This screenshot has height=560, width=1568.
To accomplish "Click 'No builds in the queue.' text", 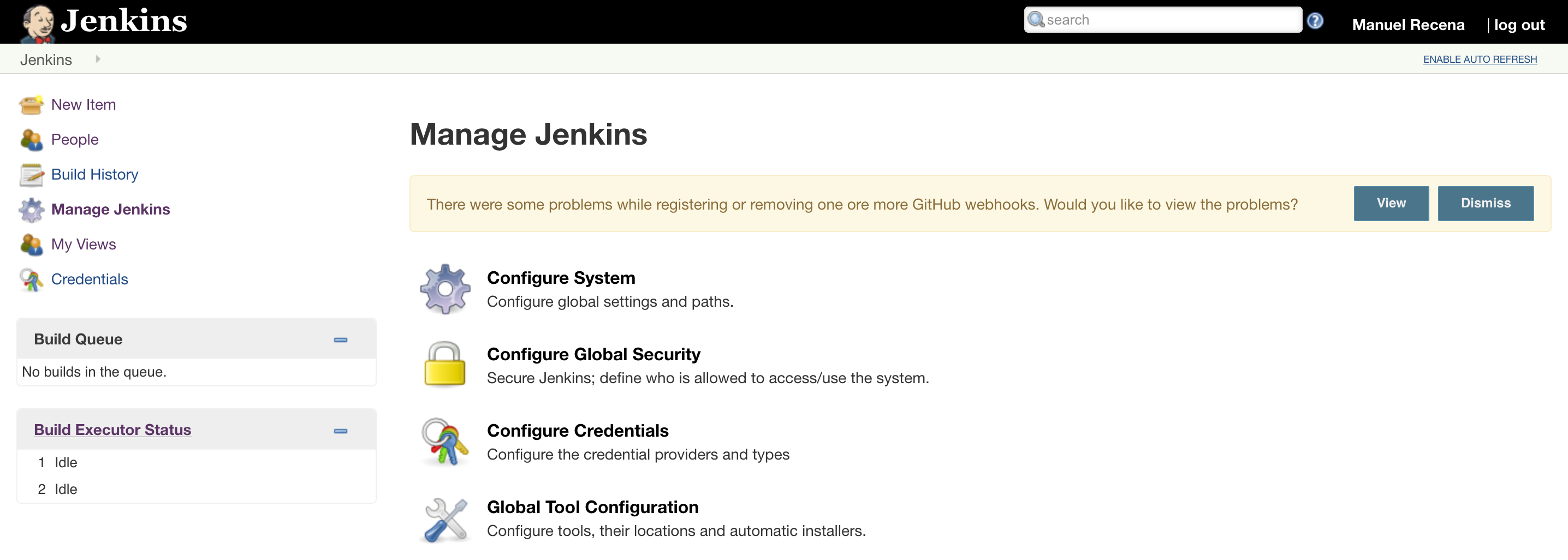I will tap(94, 372).
